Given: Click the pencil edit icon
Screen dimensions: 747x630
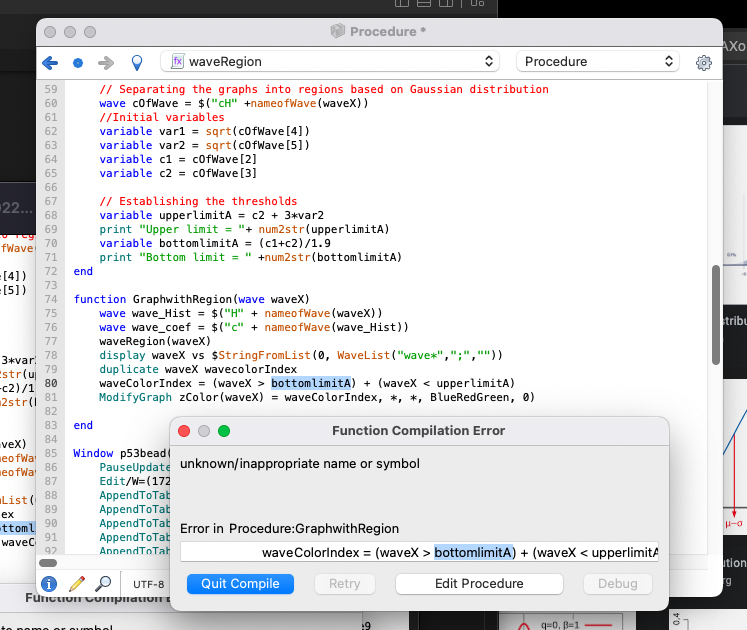Looking at the screenshot, I should coord(77,584).
